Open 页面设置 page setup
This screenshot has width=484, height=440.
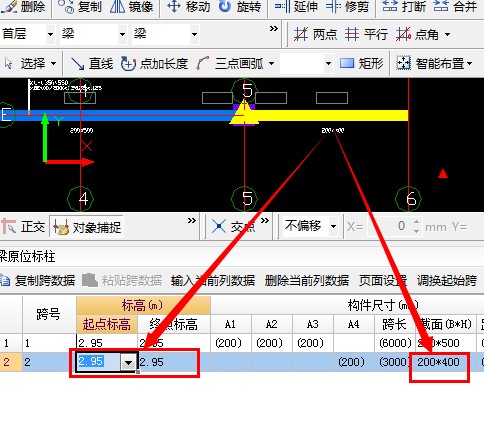(x=383, y=280)
